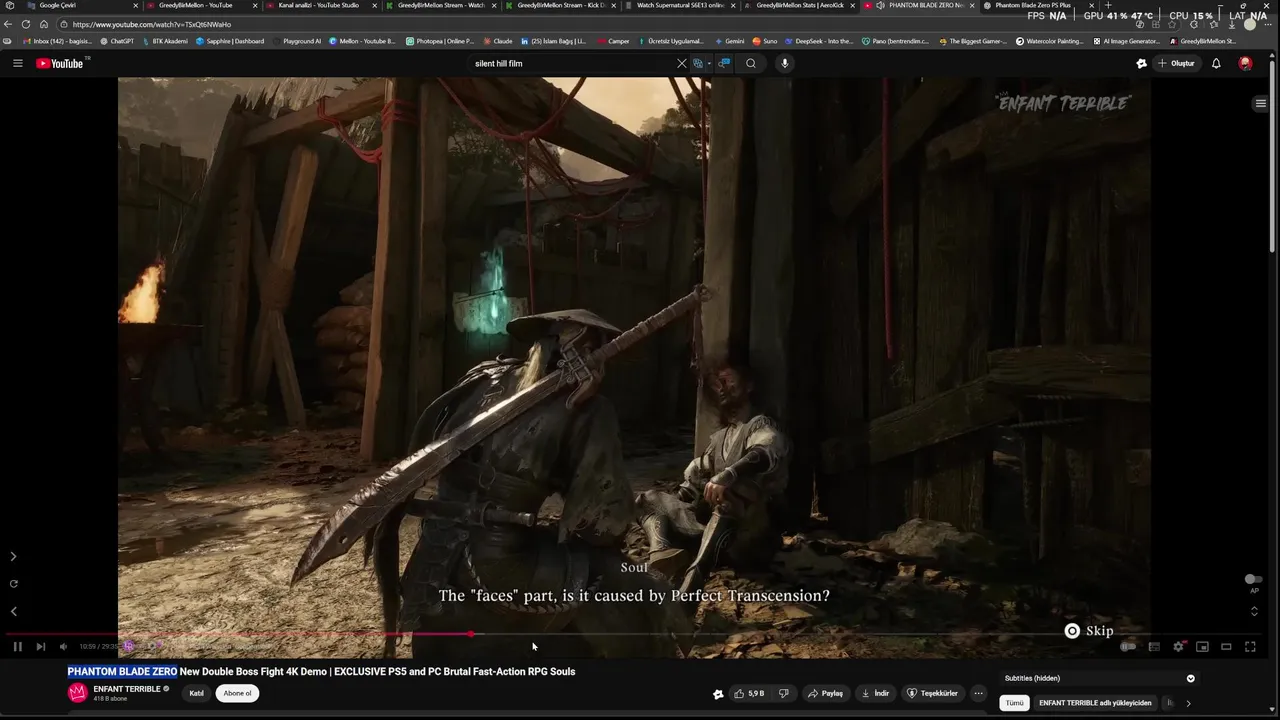Like the video (5,9 B)
The image size is (1280, 720).
[750, 693]
